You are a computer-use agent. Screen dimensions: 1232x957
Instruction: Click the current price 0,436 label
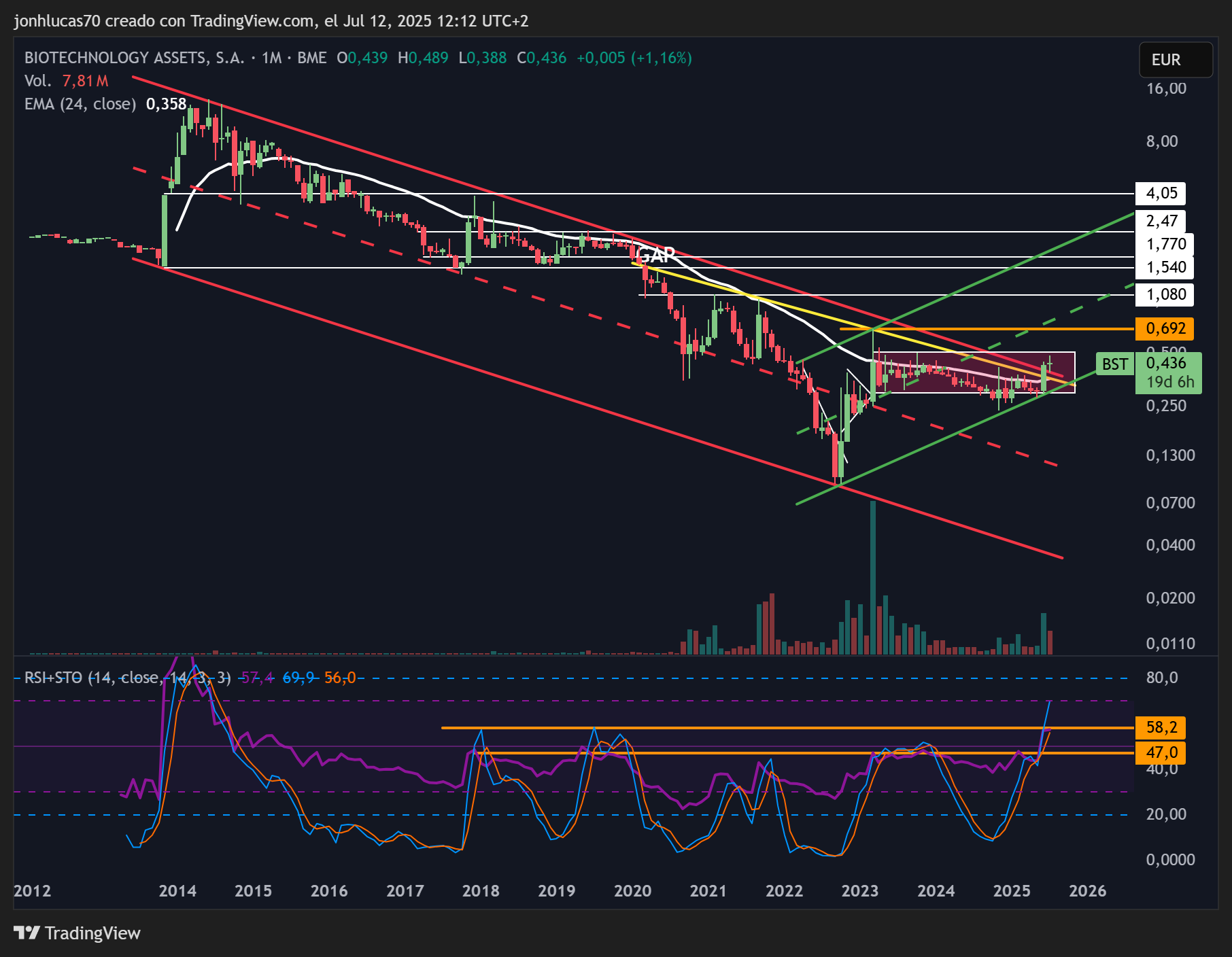tap(1167, 363)
